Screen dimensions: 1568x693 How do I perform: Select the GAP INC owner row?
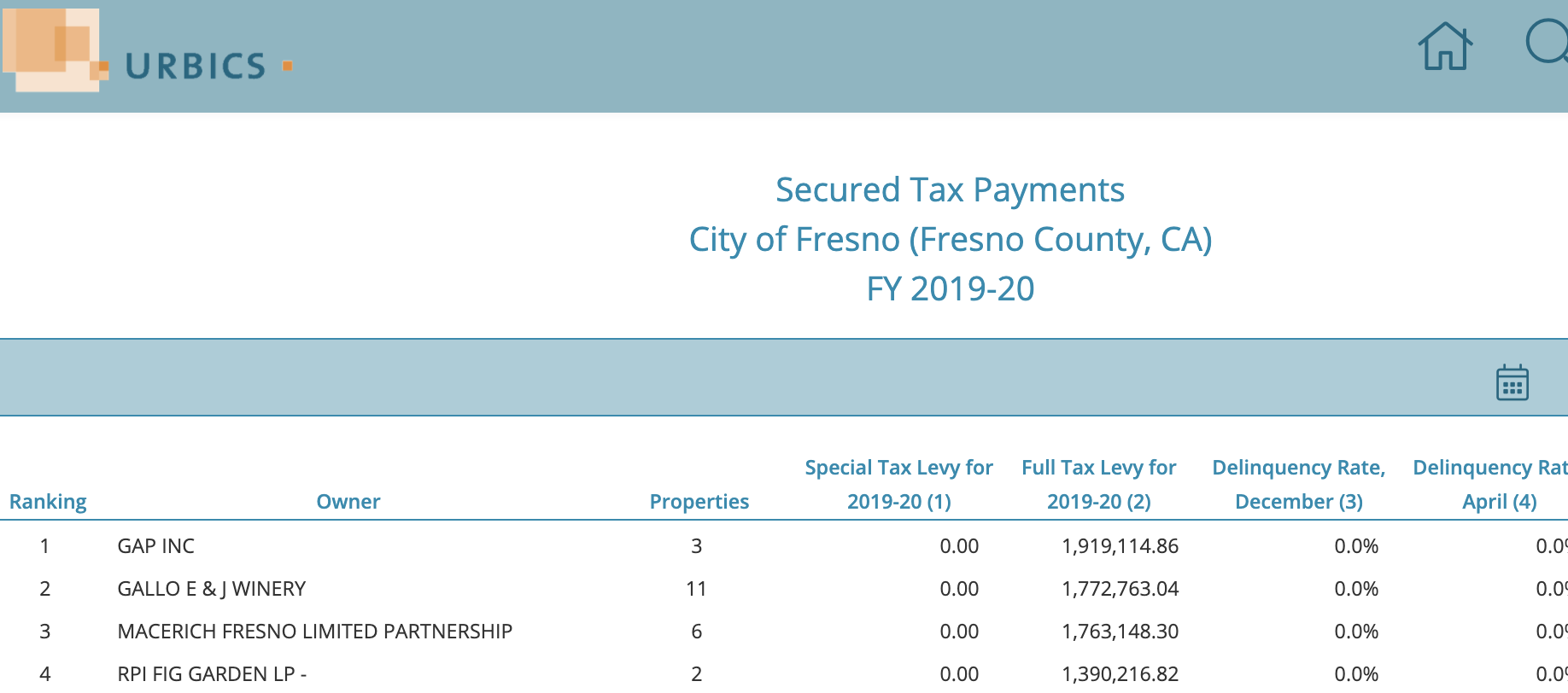(156, 546)
